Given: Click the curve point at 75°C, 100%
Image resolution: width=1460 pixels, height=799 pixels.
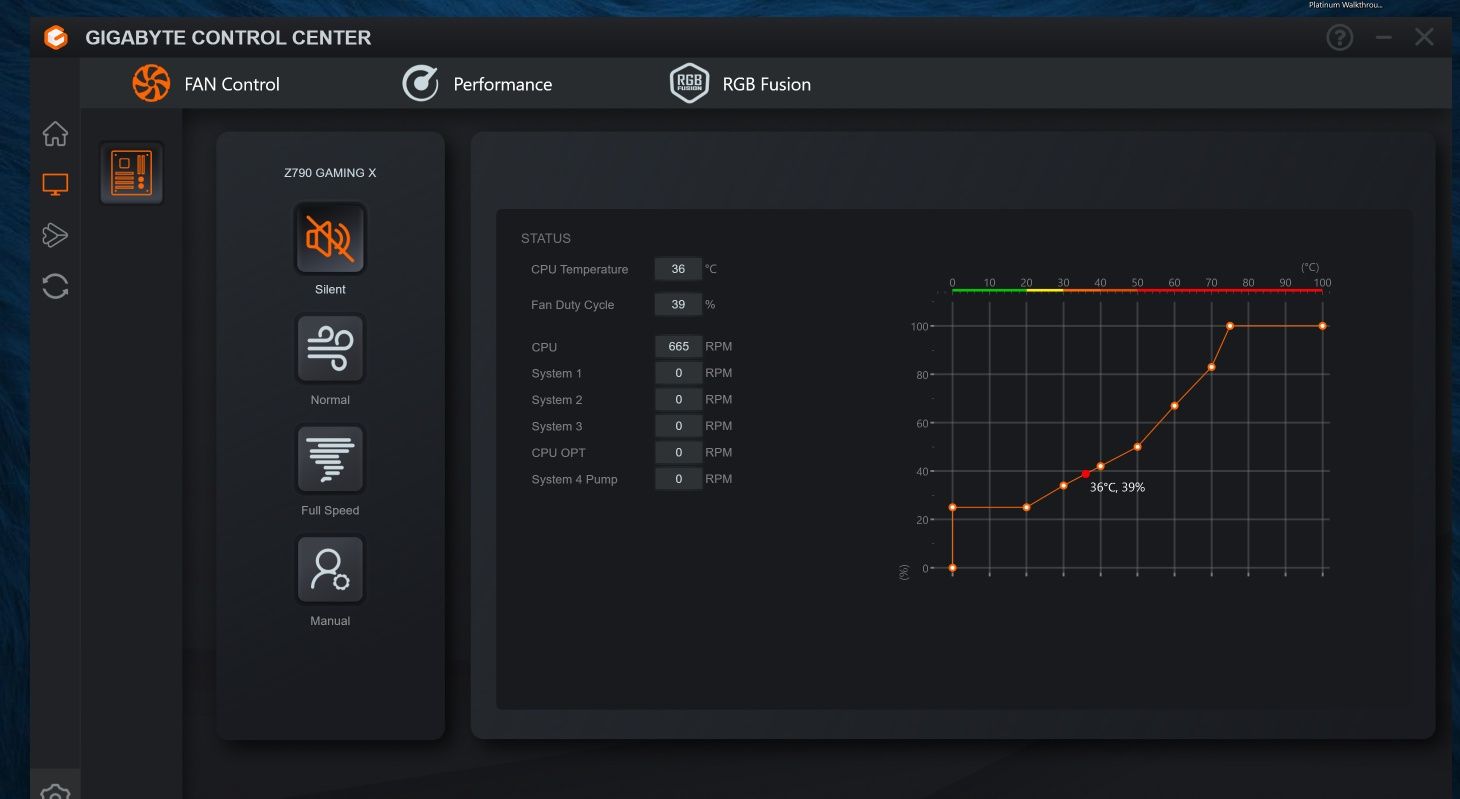Looking at the screenshot, I should coord(1230,326).
